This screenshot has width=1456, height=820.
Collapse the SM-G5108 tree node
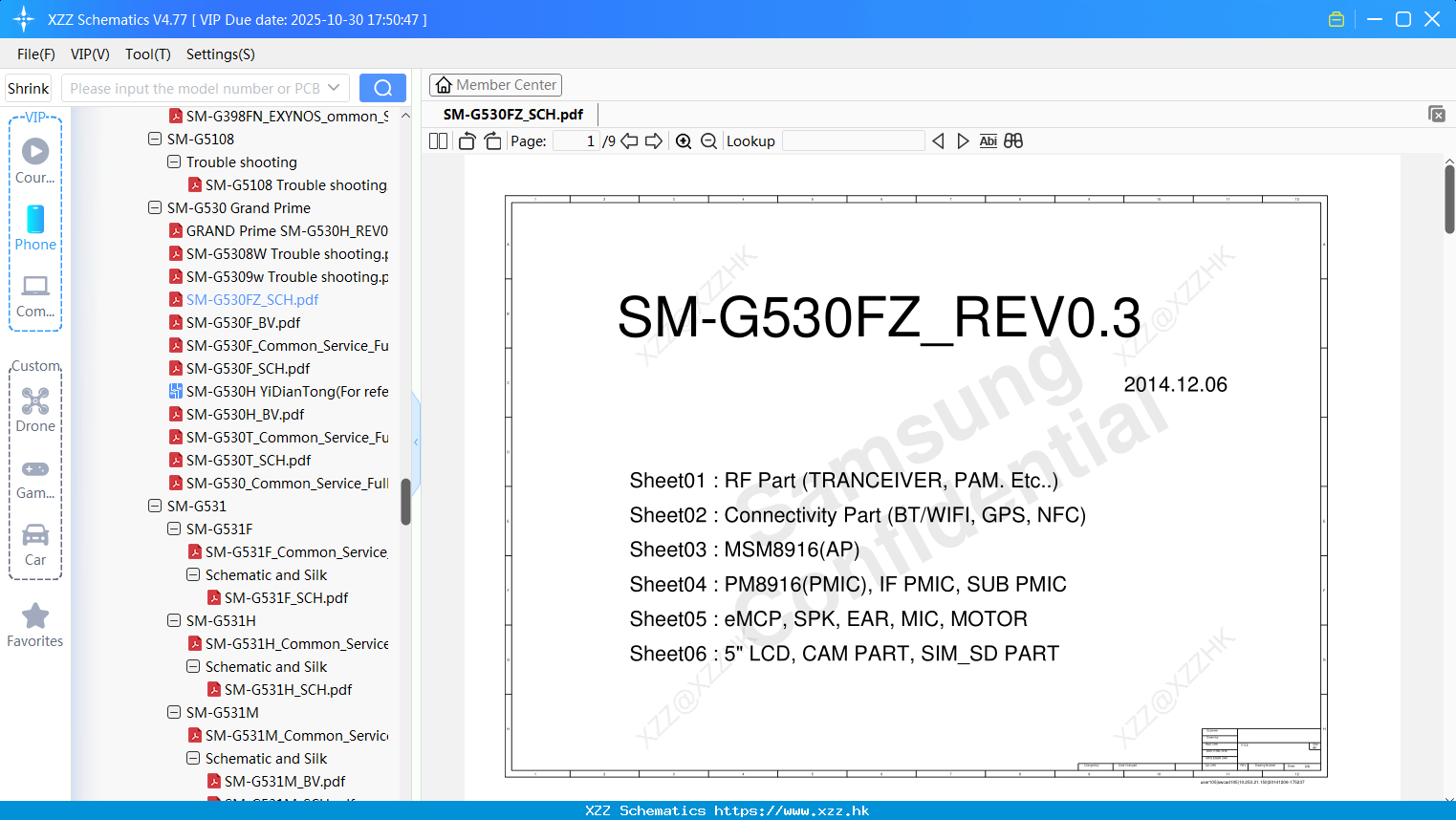click(155, 139)
